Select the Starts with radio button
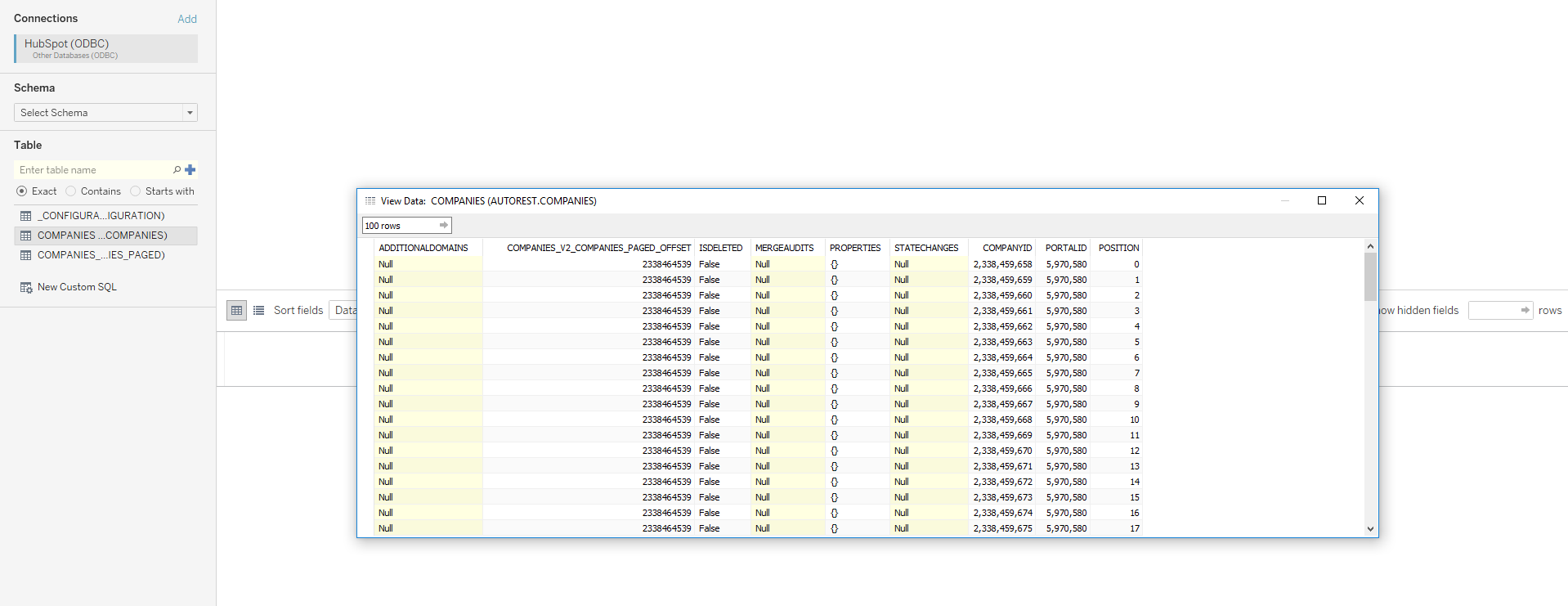The image size is (1568, 606). tap(136, 191)
